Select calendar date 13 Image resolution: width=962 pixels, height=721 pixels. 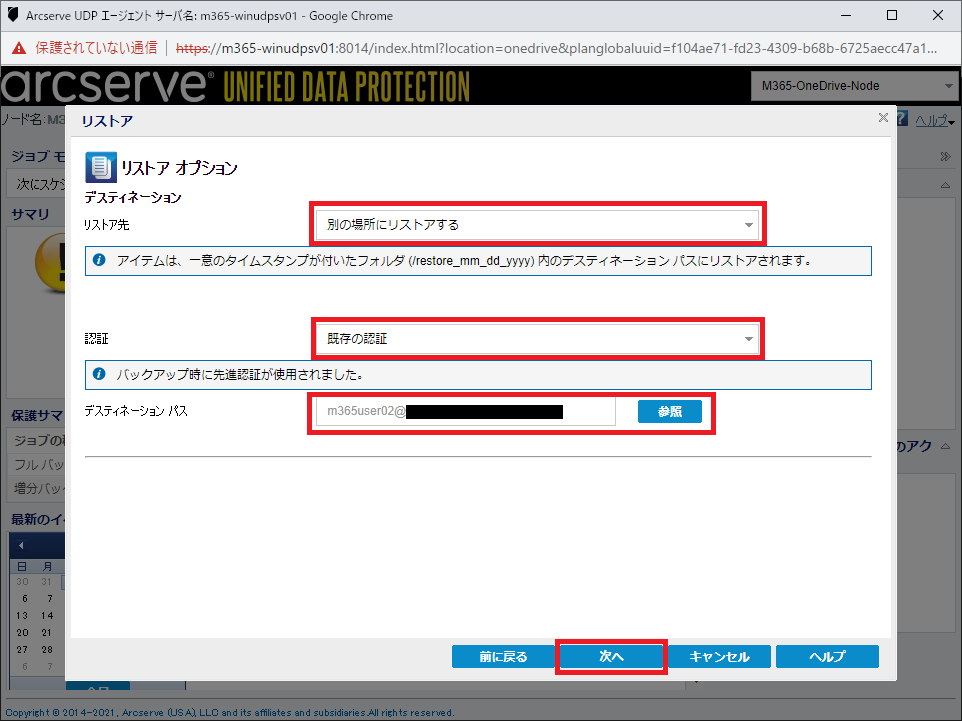(x=22, y=615)
